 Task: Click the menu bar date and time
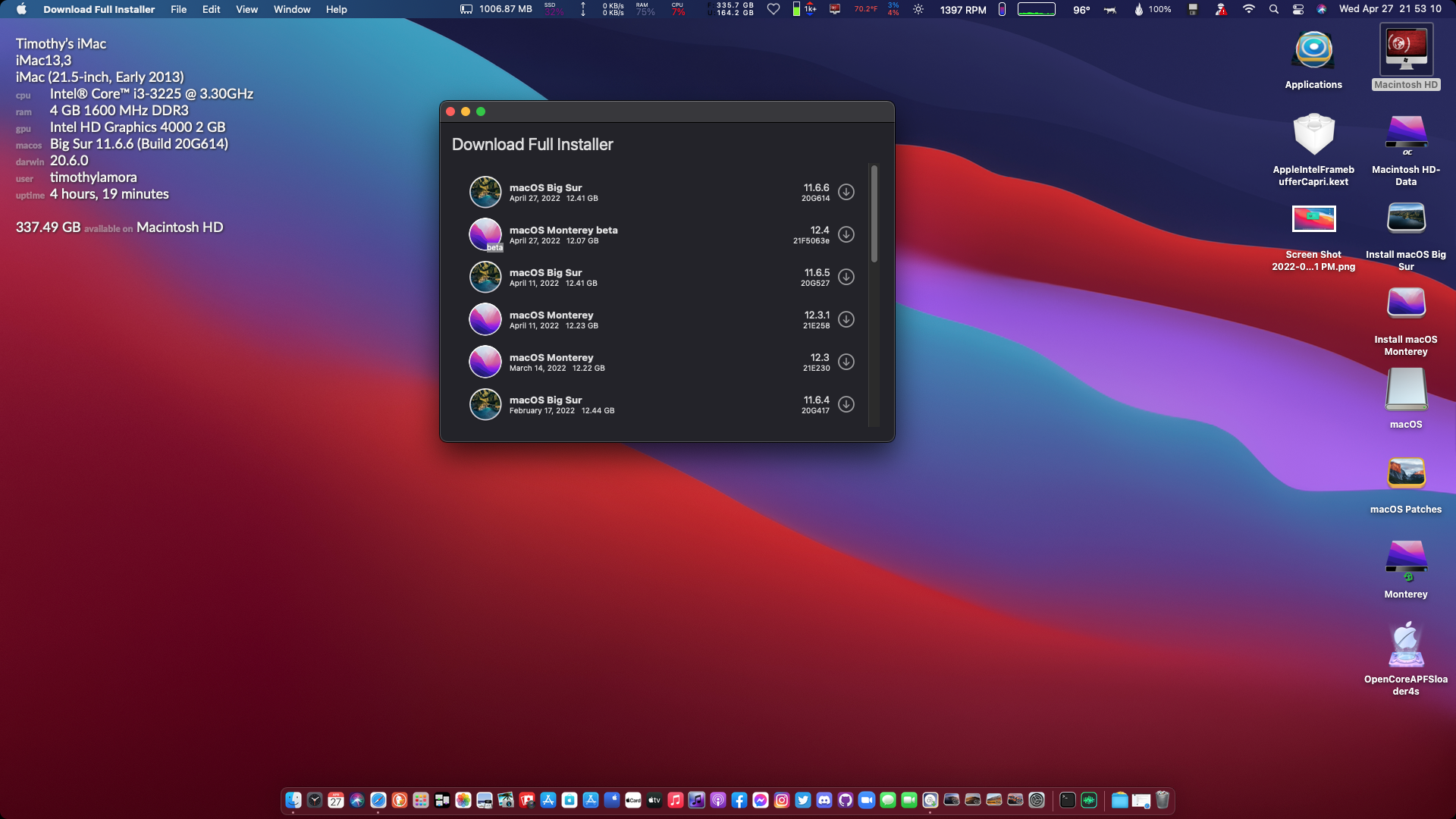click(x=1390, y=9)
